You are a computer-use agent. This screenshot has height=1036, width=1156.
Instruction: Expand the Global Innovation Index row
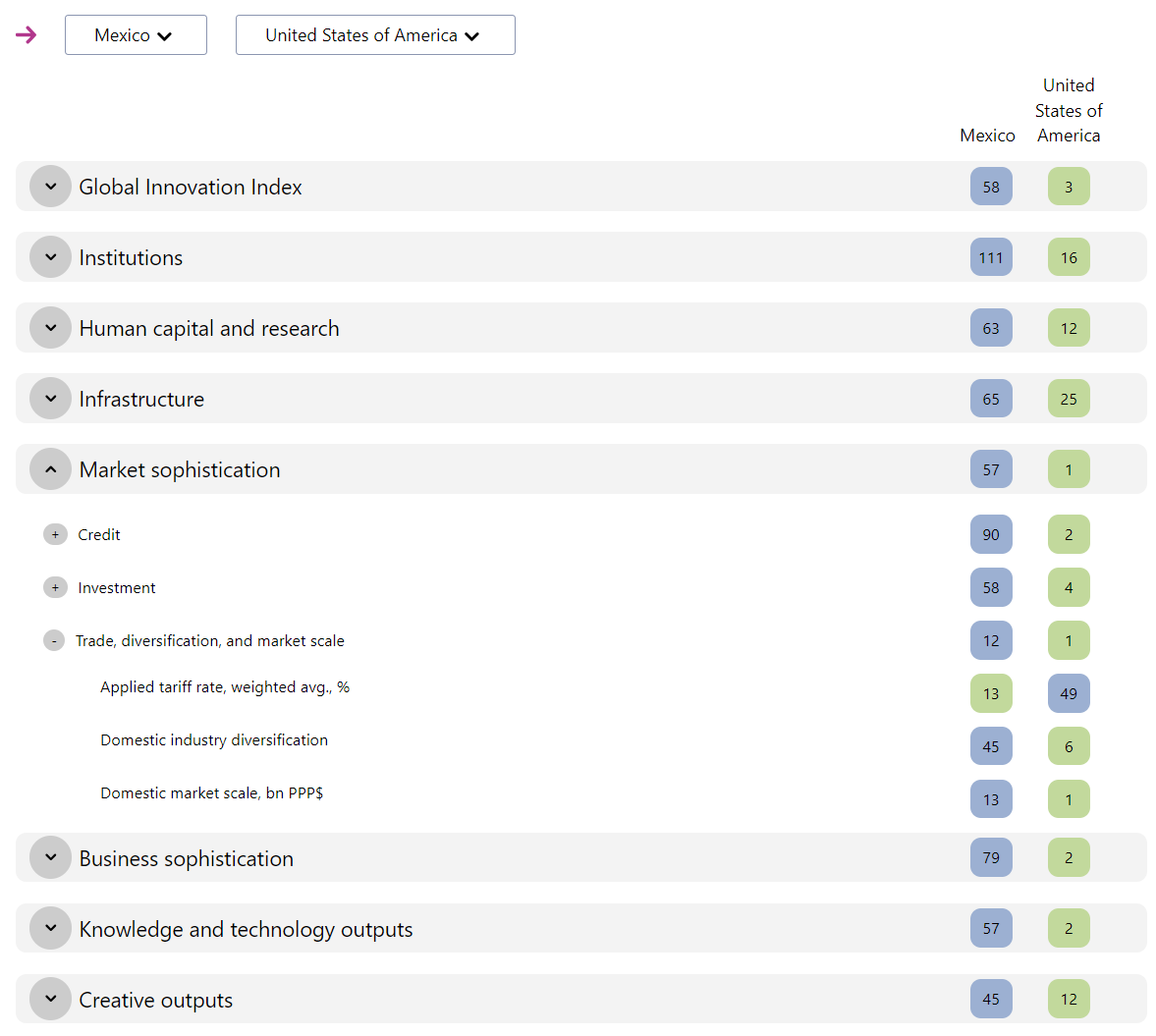tap(50, 187)
